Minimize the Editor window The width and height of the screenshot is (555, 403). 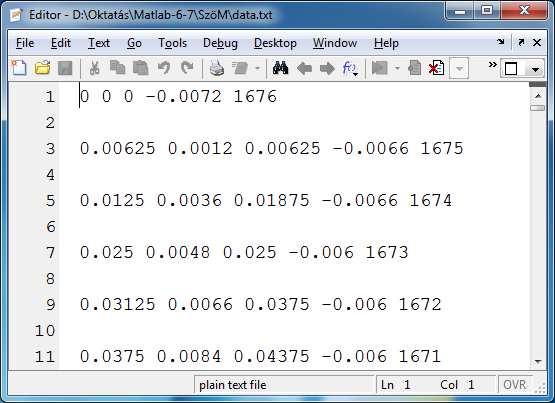460,11
